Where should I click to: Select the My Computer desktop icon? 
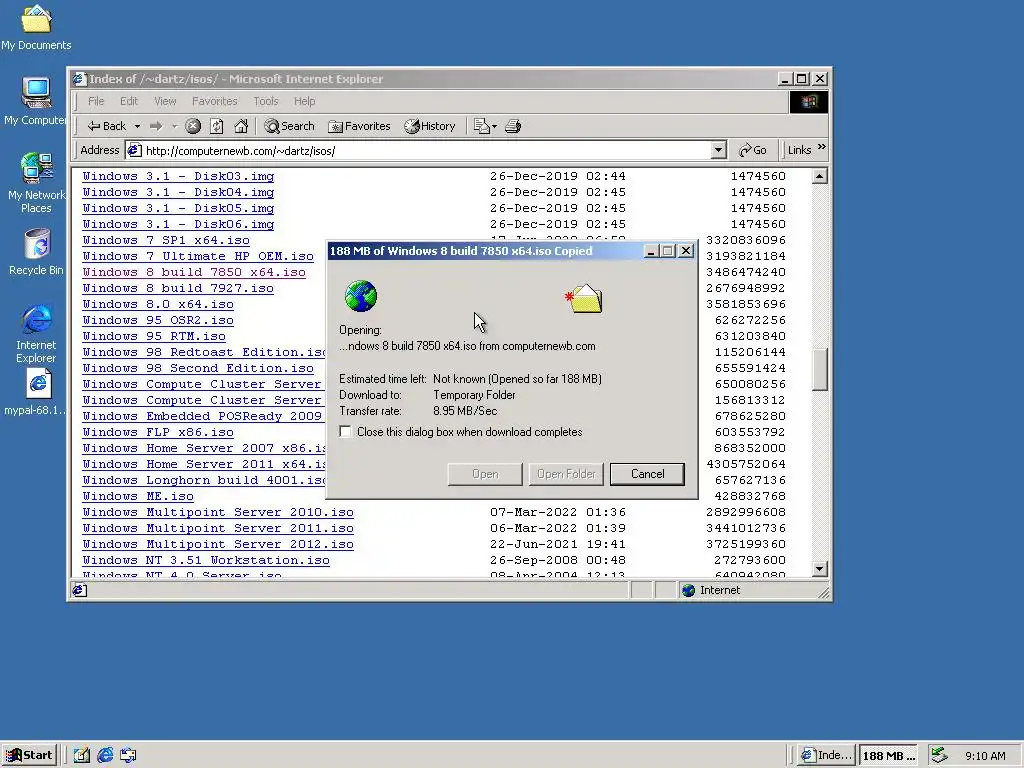(36, 101)
